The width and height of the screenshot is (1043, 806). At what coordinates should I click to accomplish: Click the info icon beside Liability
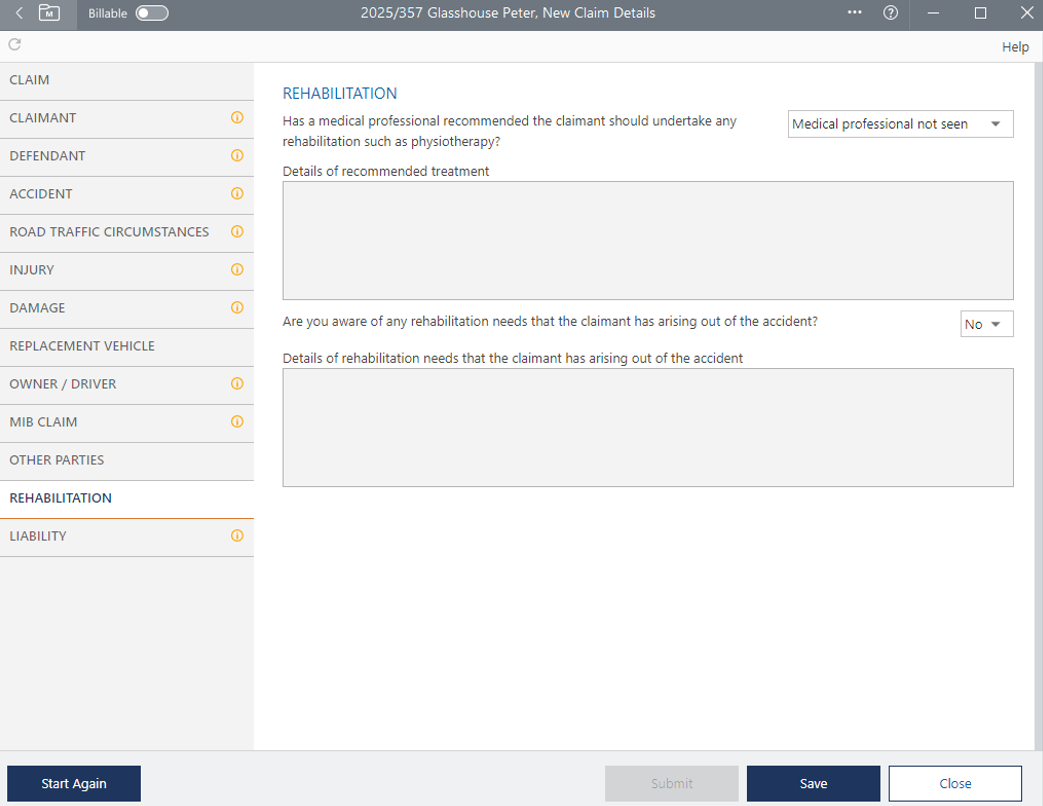237,536
